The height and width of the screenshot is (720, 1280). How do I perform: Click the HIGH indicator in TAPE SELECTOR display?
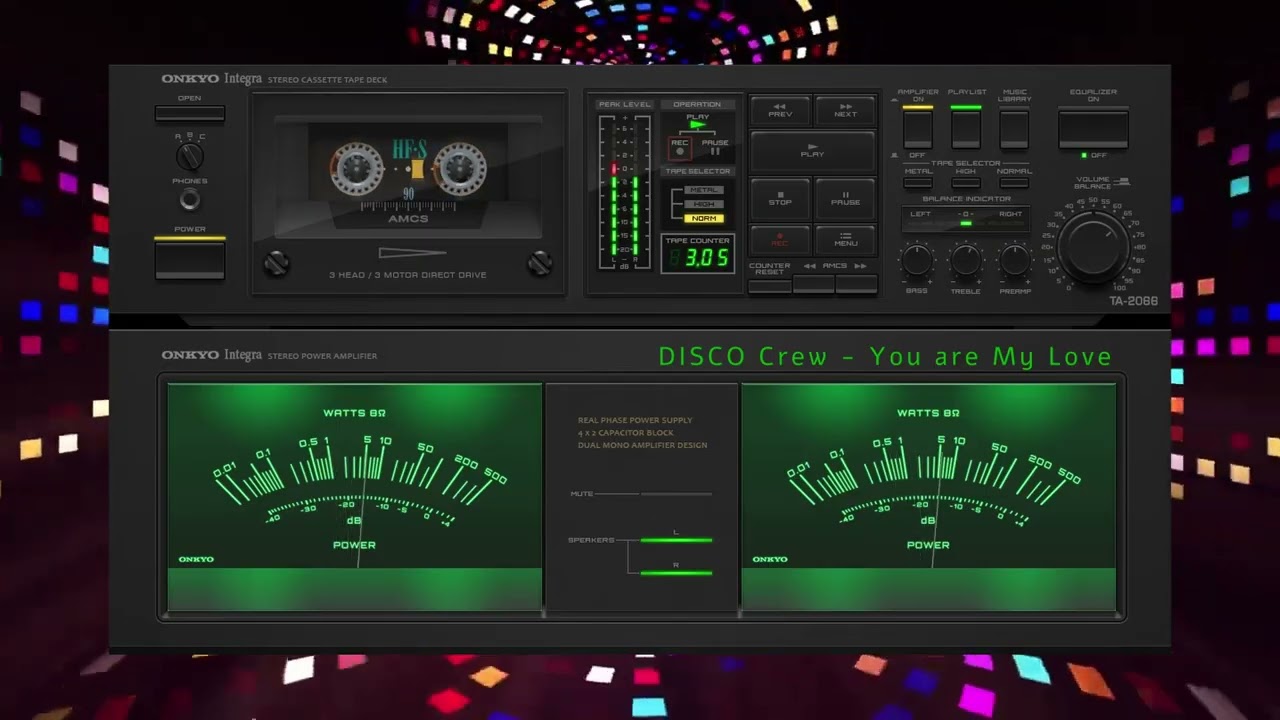(x=703, y=204)
